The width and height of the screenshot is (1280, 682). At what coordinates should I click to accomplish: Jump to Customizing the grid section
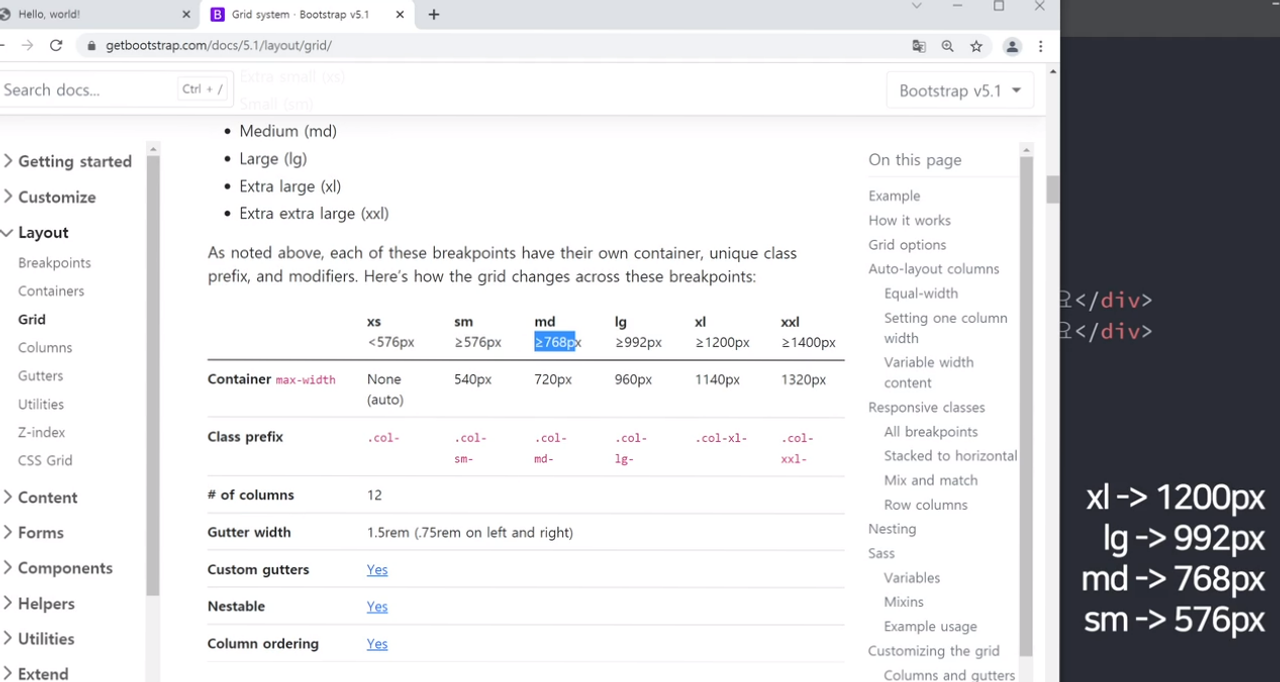tap(934, 651)
